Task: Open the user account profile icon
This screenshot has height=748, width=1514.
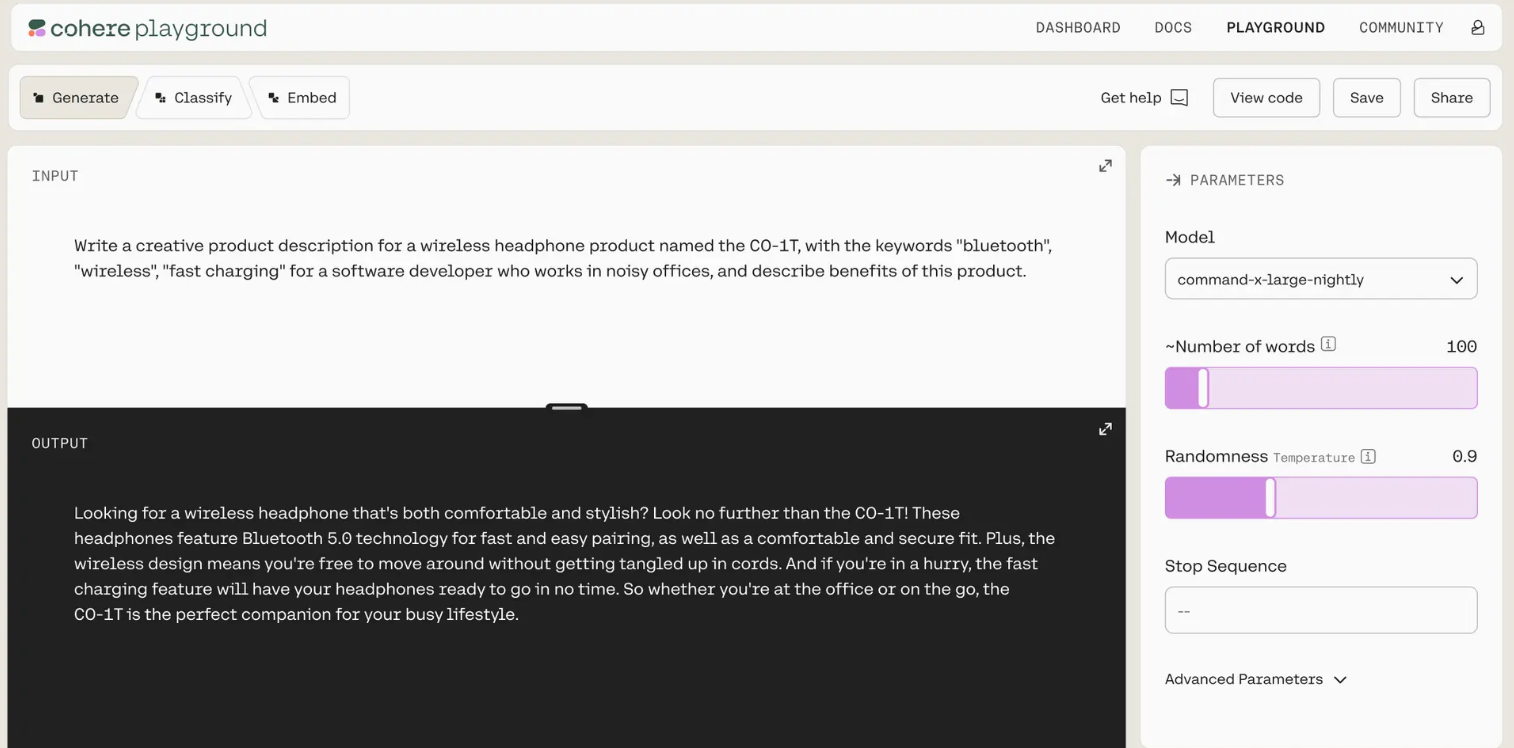Action: (1477, 28)
